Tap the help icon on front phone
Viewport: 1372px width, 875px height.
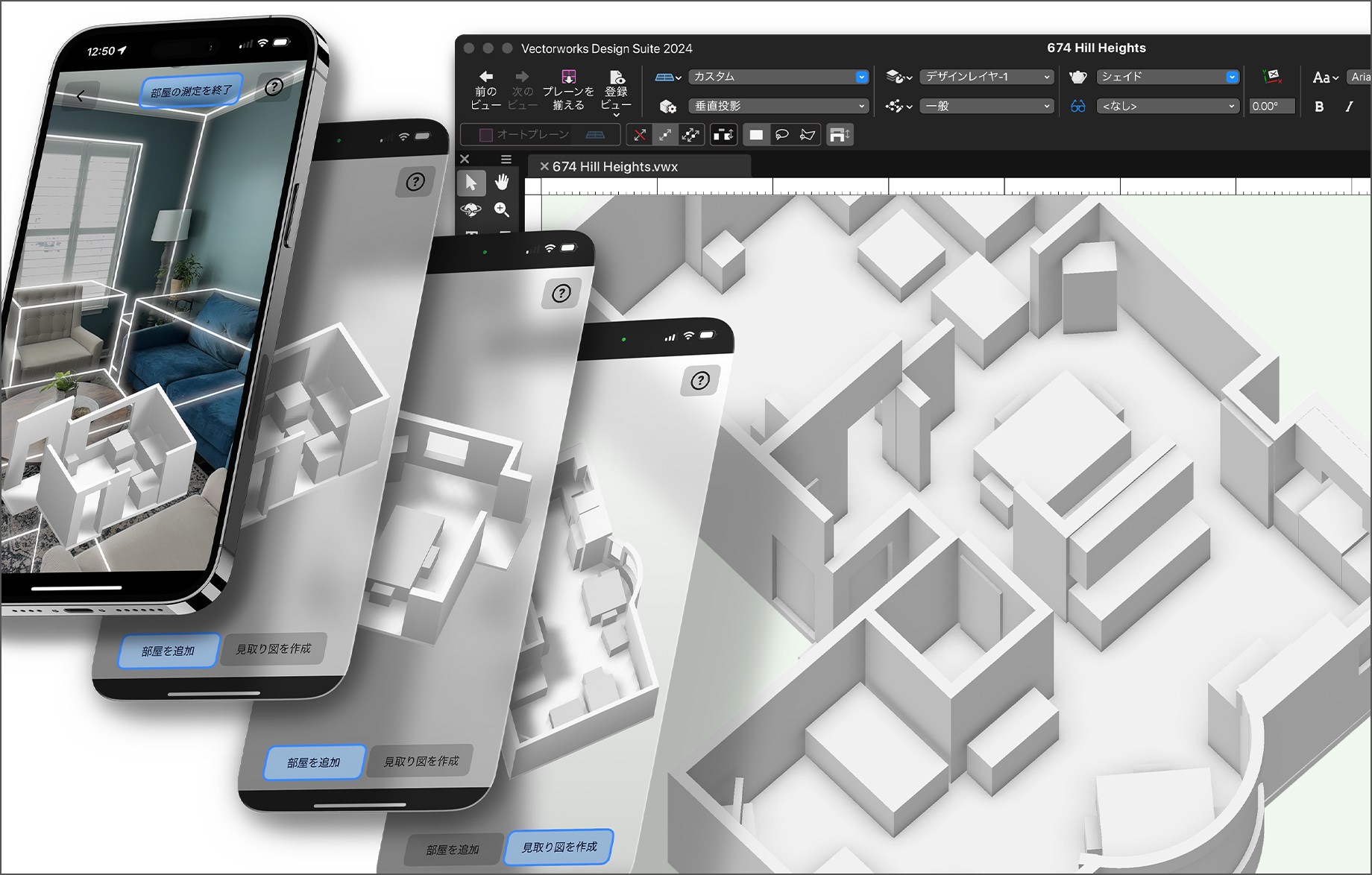point(274,87)
